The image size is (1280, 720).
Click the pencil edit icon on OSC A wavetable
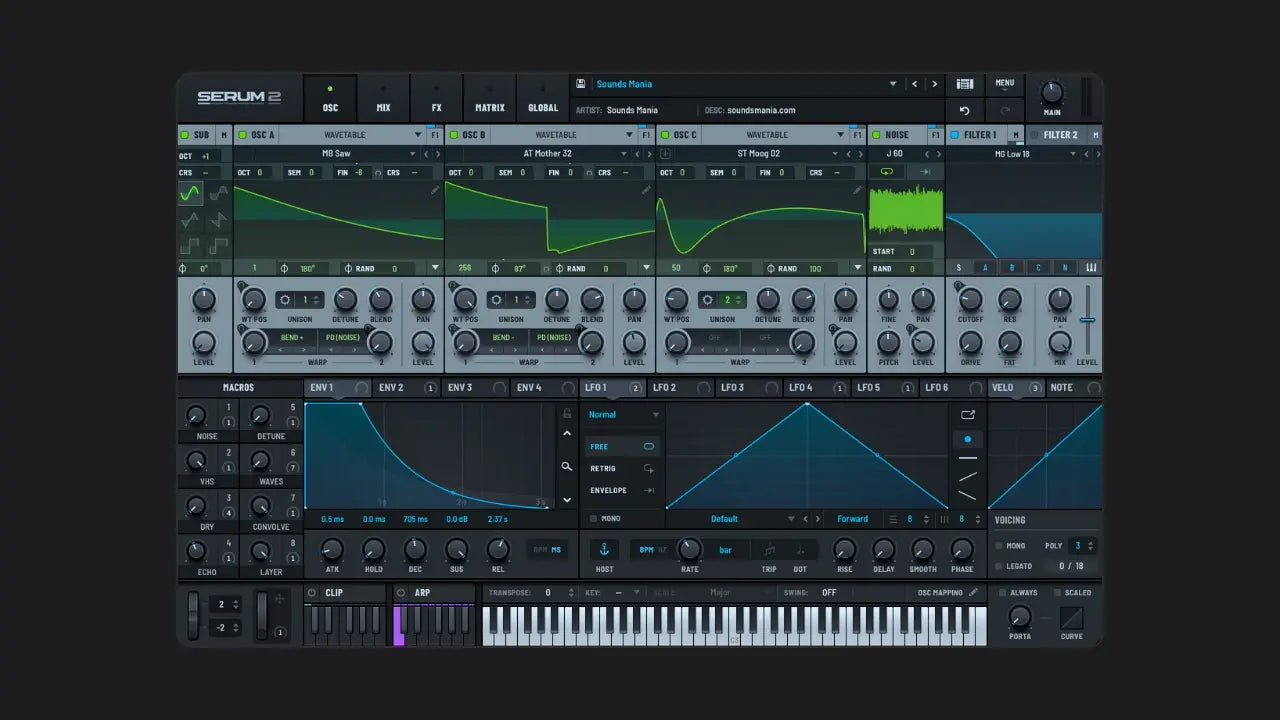tap(435, 189)
